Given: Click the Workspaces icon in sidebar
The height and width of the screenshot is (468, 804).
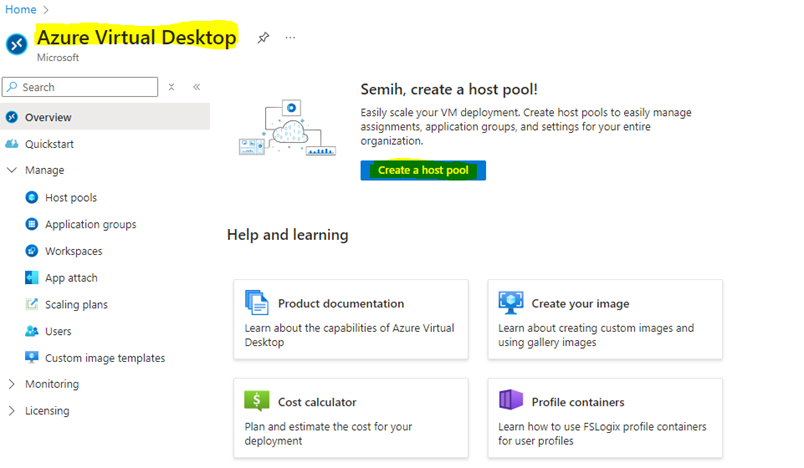Looking at the screenshot, I should coord(31,251).
